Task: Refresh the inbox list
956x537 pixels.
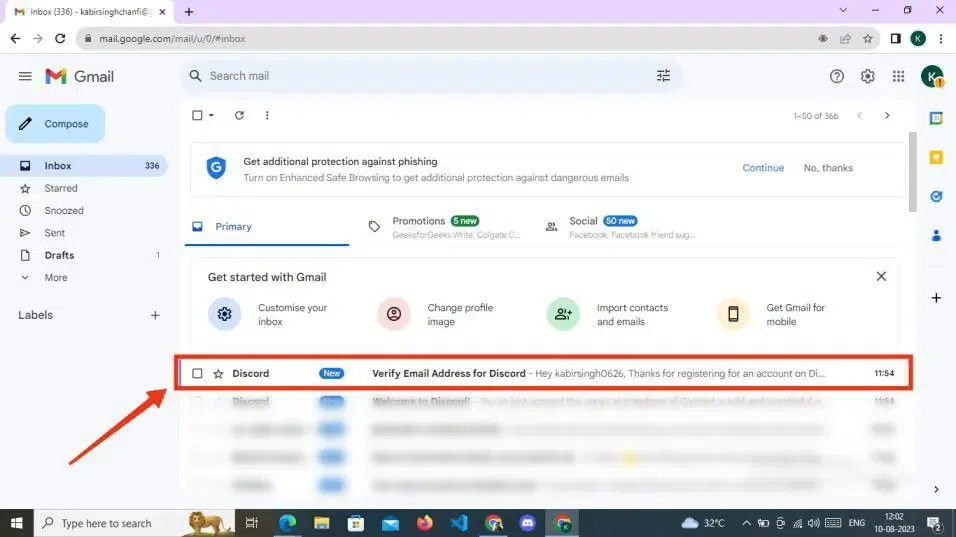Action: tap(239, 115)
